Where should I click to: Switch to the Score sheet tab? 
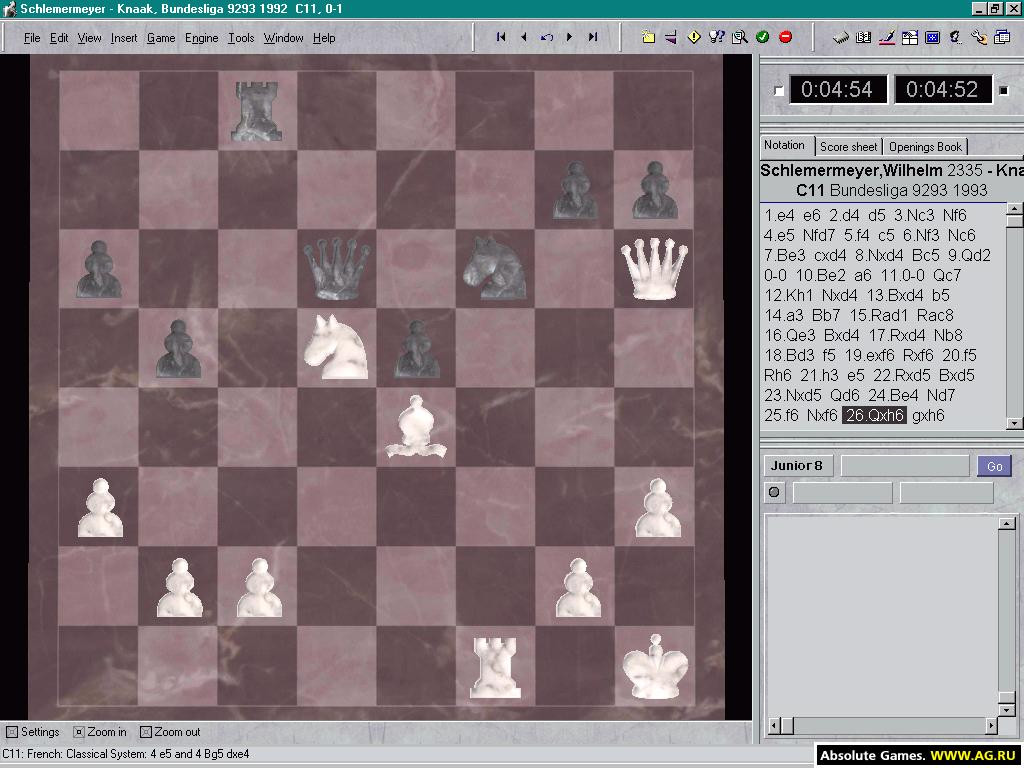tap(848, 146)
